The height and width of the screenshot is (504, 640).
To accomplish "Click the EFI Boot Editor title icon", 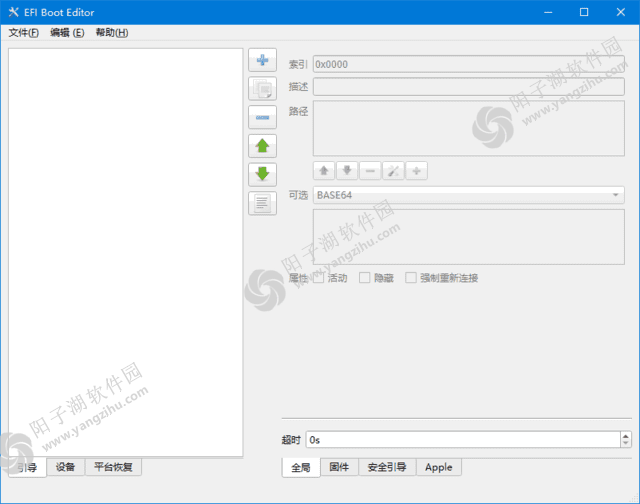I will tap(13, 12).
